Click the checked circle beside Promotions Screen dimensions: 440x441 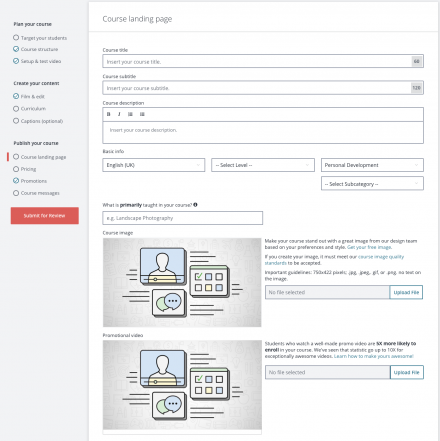pos(16,181)
